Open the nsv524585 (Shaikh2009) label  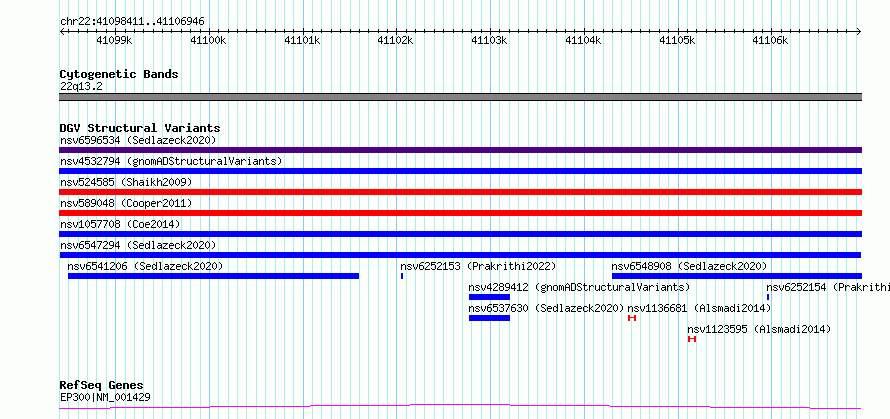pyautogui.click(x=126, y=182)
